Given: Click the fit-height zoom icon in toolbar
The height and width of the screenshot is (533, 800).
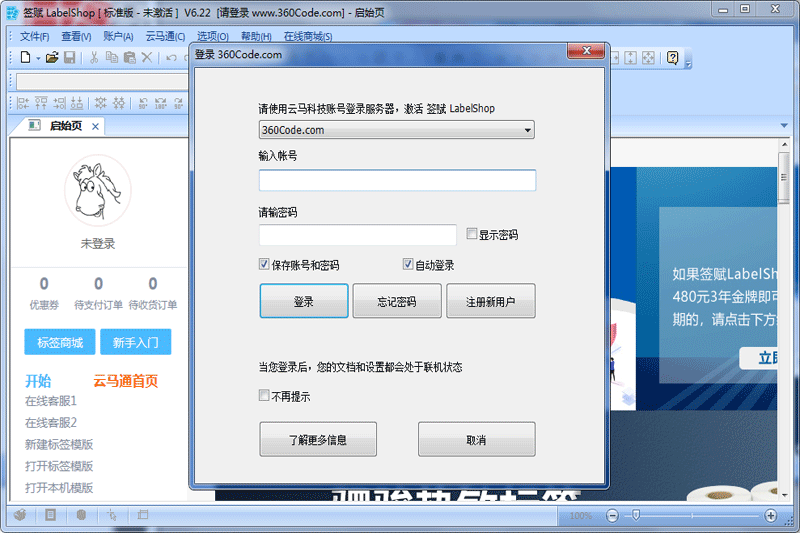Looking at the screenshot, I should (x=631, y=58).
